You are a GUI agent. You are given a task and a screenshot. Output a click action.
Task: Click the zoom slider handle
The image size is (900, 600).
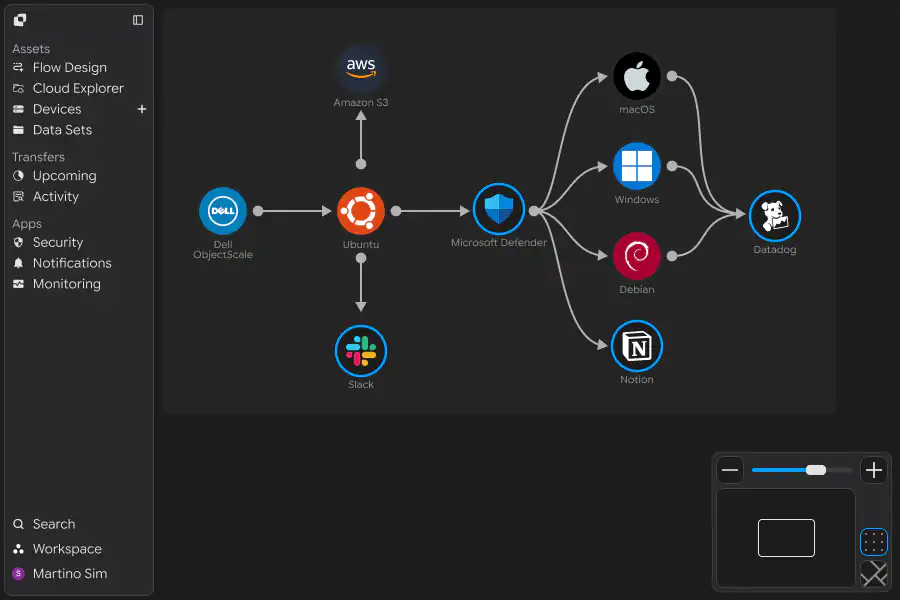(x=816, y=470)
